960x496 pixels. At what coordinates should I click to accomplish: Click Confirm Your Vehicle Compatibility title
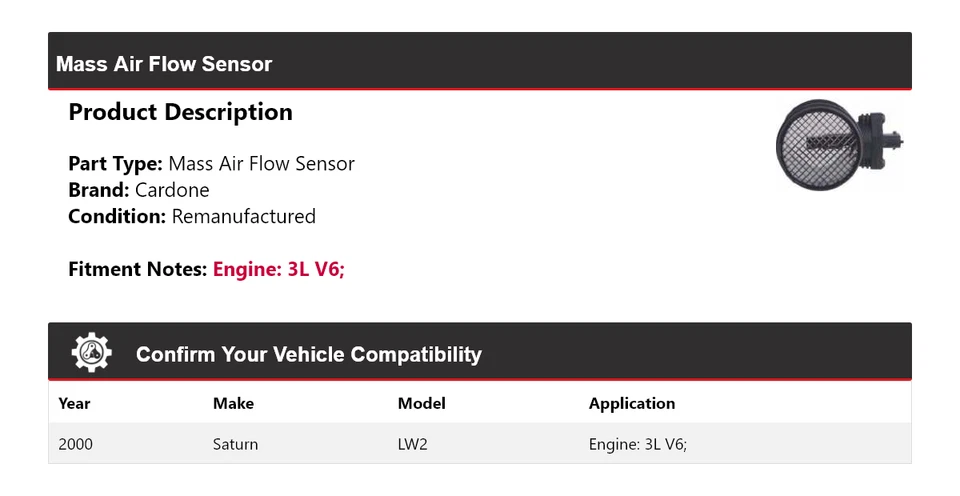pos(308,355)
